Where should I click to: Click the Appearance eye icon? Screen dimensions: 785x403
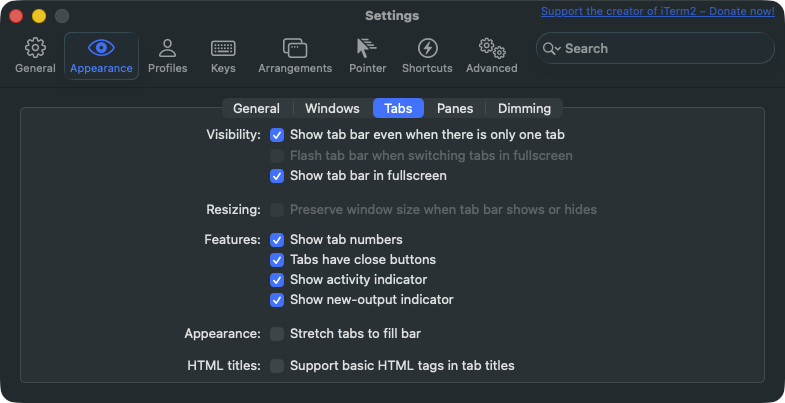click(101, 48)
